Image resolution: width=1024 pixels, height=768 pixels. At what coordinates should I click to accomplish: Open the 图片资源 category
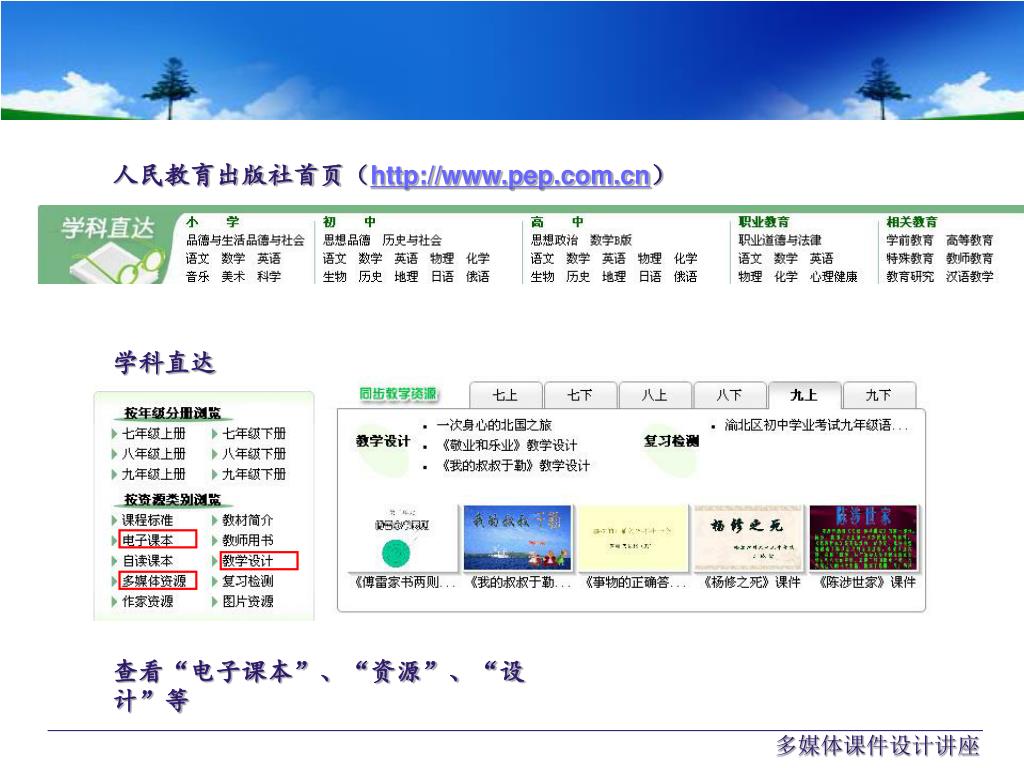(x=248, y=601)
